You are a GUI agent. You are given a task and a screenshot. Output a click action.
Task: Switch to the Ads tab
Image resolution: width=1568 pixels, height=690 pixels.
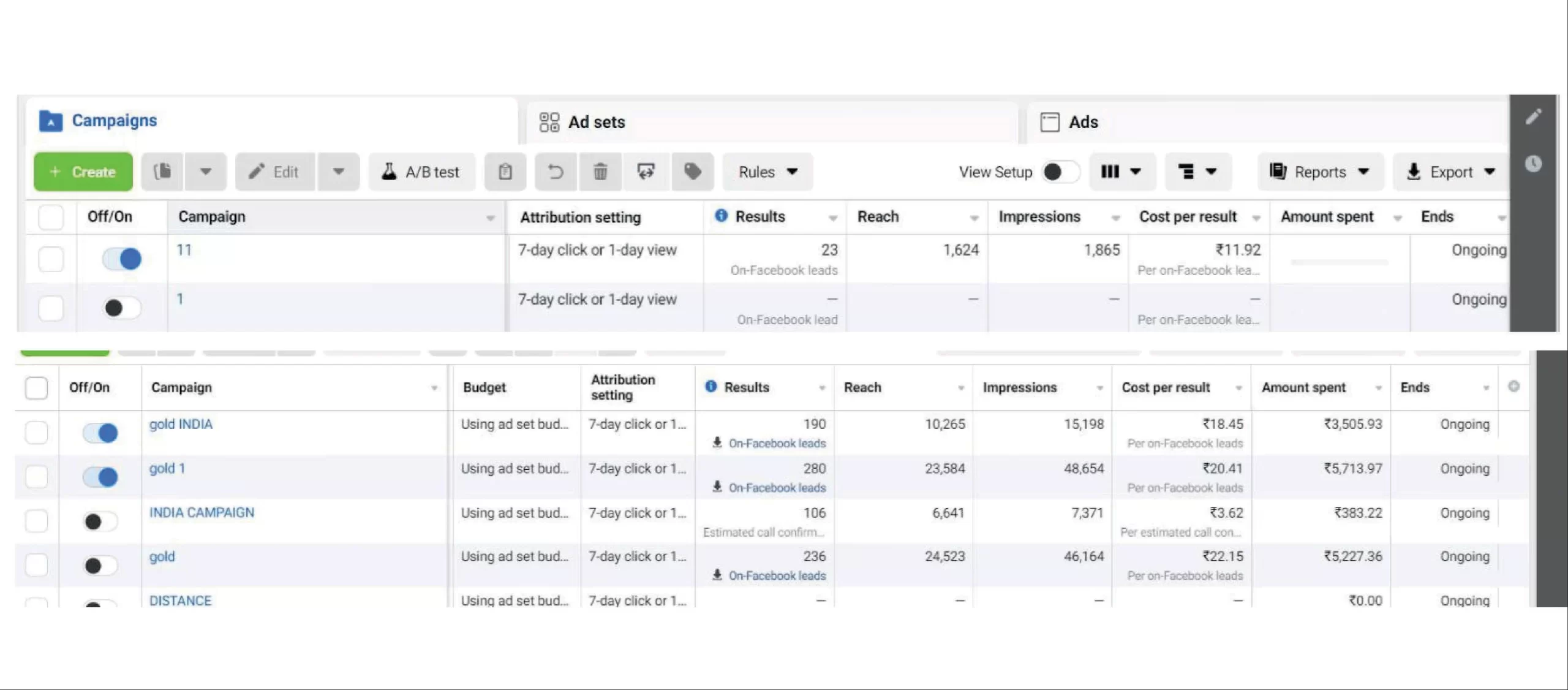click(x=1082, y=122)
